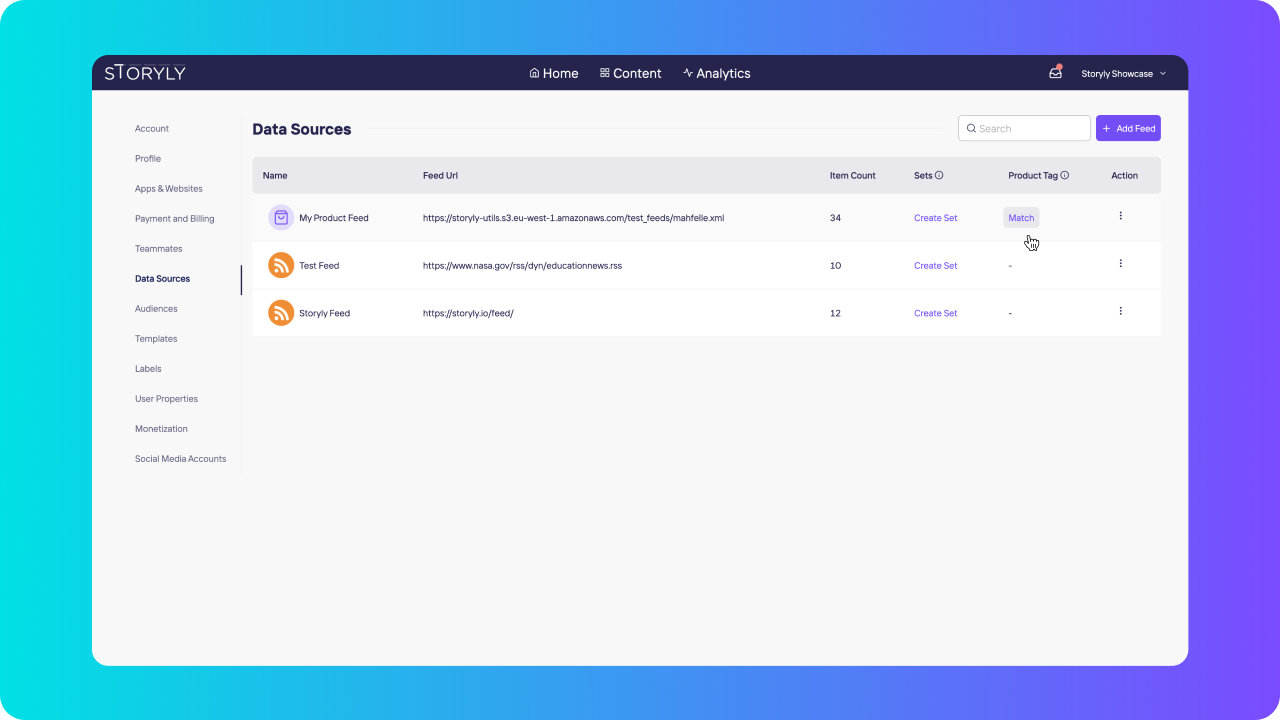Open the Content tab
This screenshot has width=1280, height=720.
631,73
